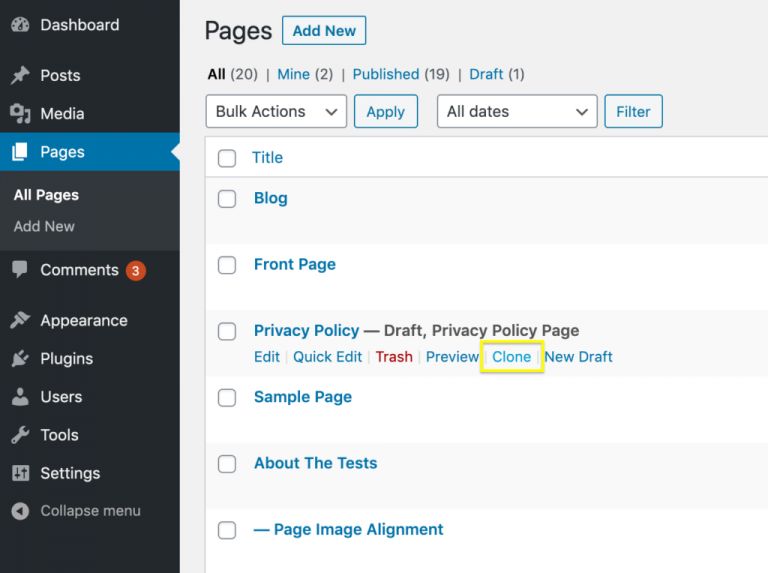768x573 pixels.
Task: Open the Page Image Alignment link
Action: click(348, 529)
